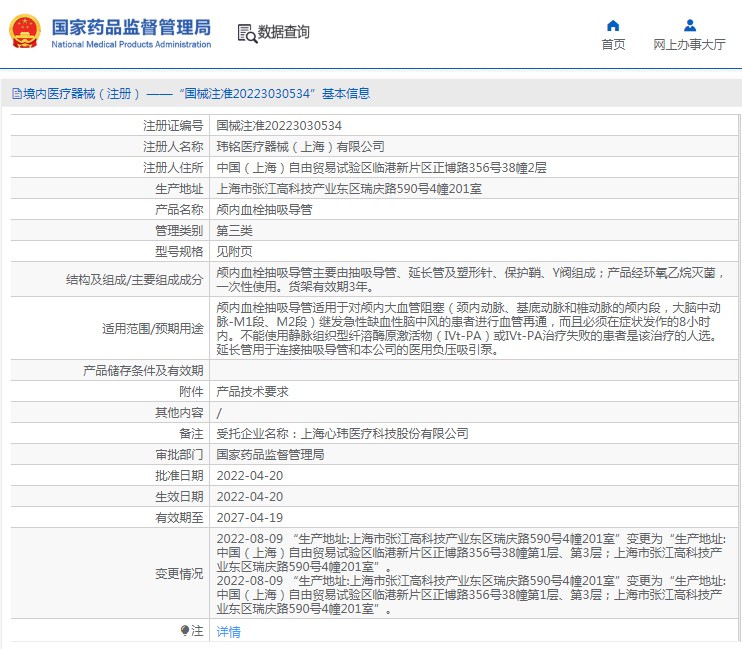The image size is (742, 649).
Task: Click the 注册人住所 address value
Action: coord(381,168)
